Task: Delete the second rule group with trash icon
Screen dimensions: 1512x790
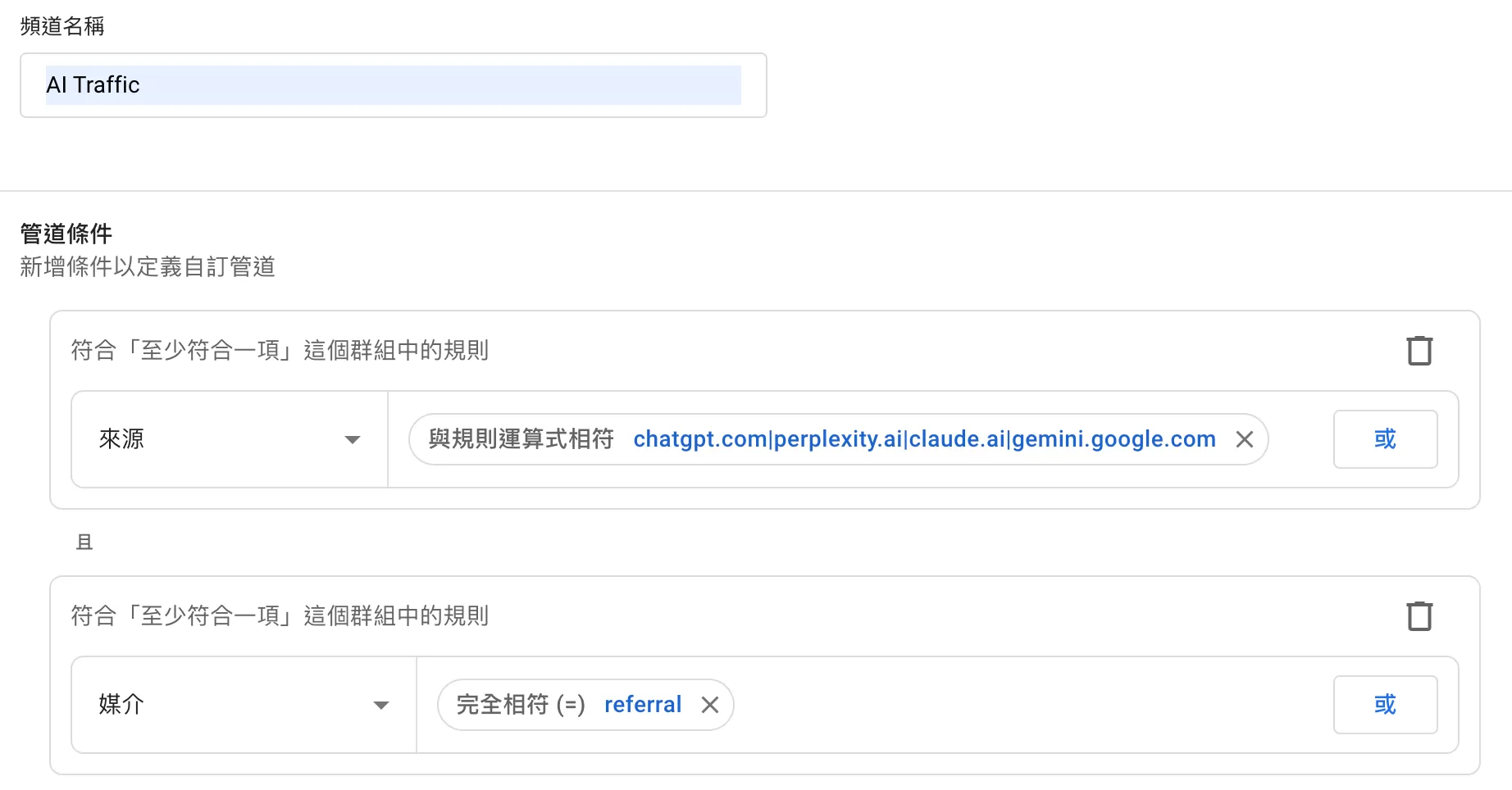Action: pos(1419,616)
